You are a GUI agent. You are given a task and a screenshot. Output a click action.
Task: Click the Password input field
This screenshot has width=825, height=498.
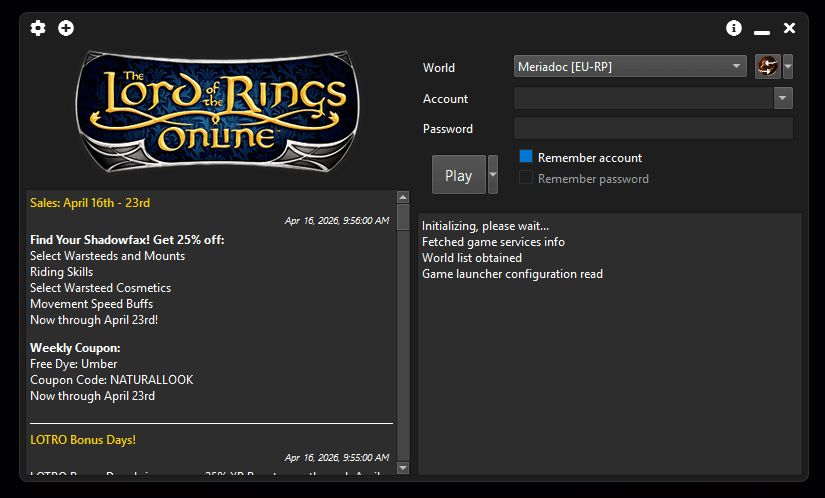[x=653, y=128]
